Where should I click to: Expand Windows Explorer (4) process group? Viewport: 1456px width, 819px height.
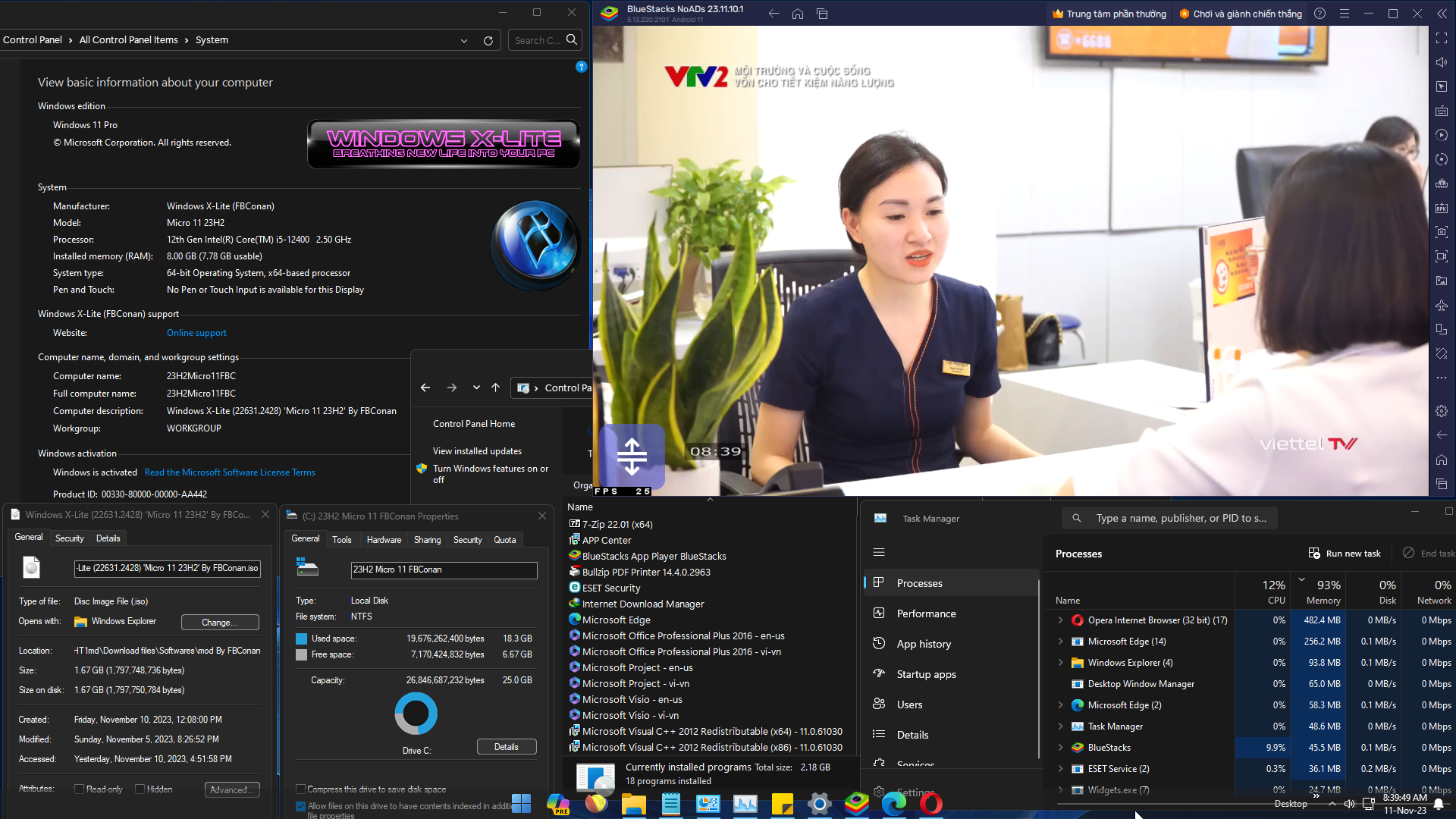point(1061,663)
